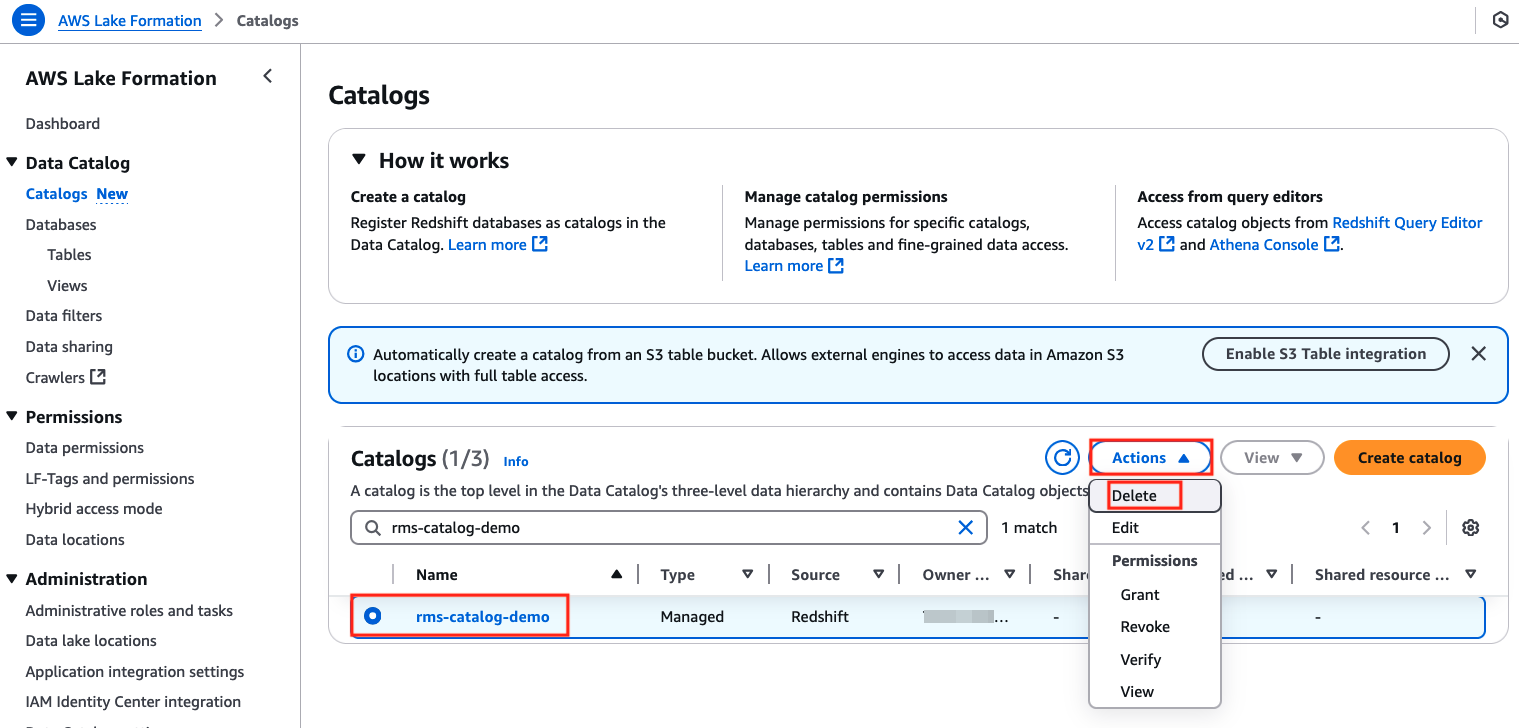Click the Managed type cell
Screen dimensions: 1519x728
692,617
